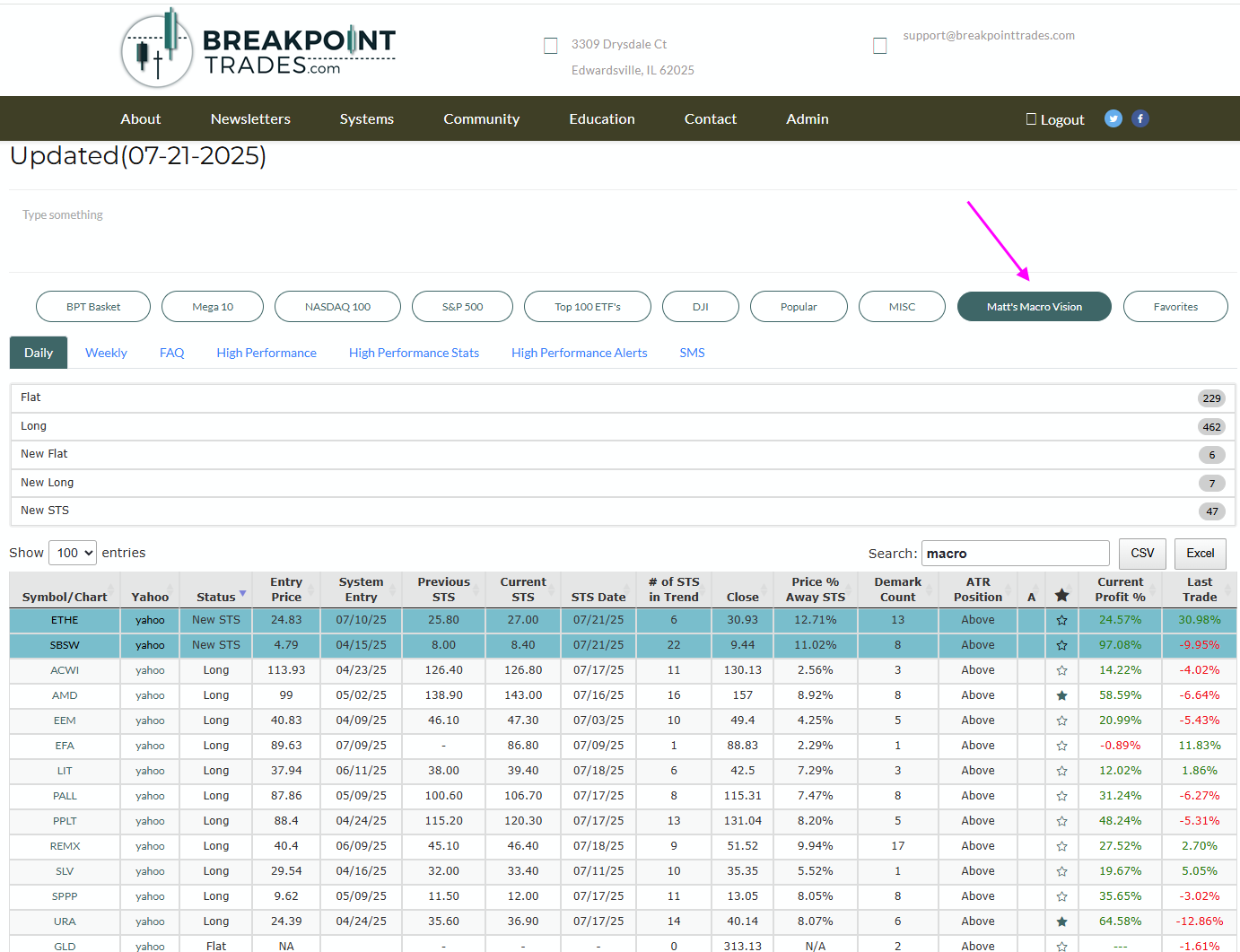
Task: Open the Contact menu item
Action: coord(711,118)
